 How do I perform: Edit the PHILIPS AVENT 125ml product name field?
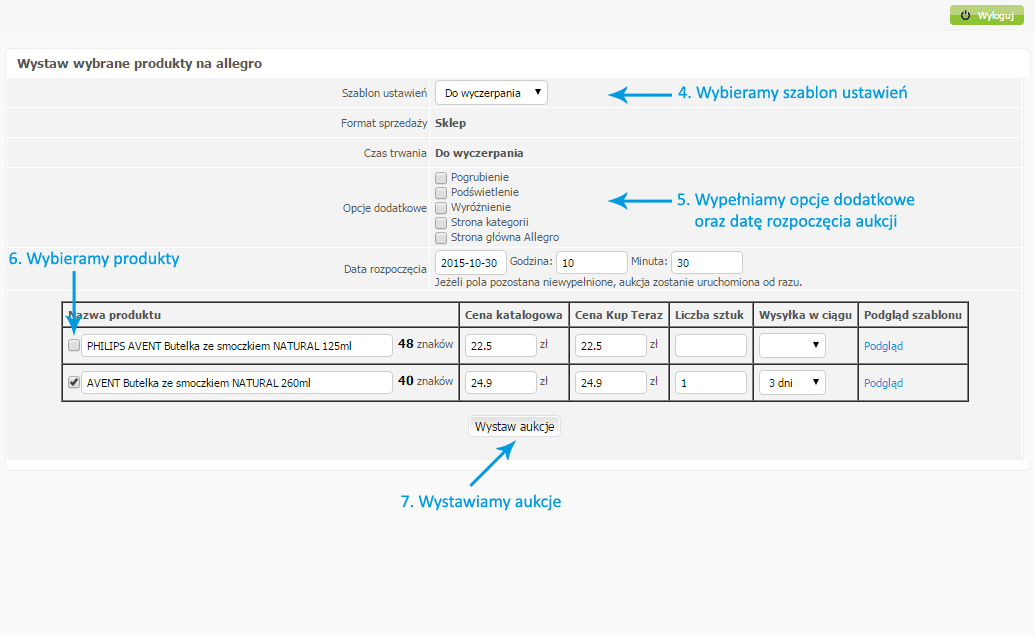pos(237,345)
